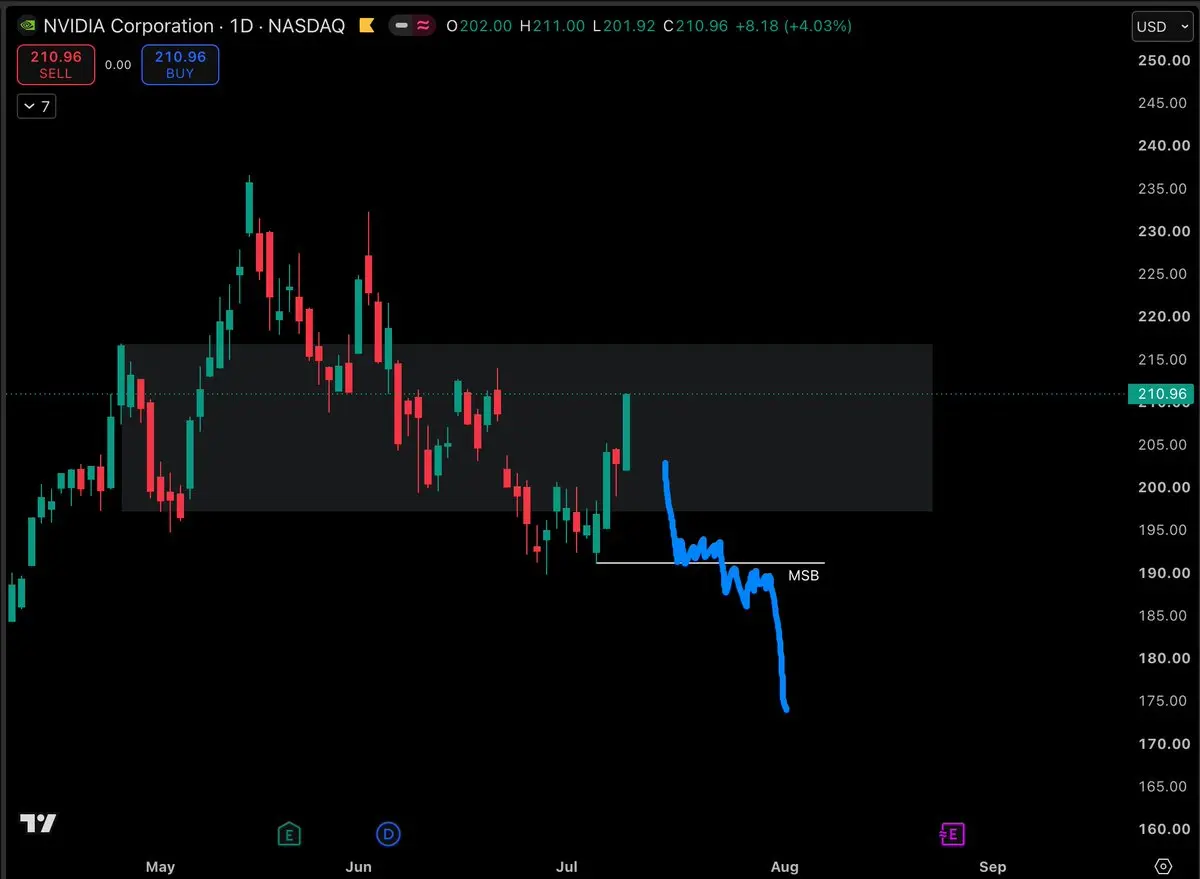Click the Jun label on time axis

[x=358, y=866]
